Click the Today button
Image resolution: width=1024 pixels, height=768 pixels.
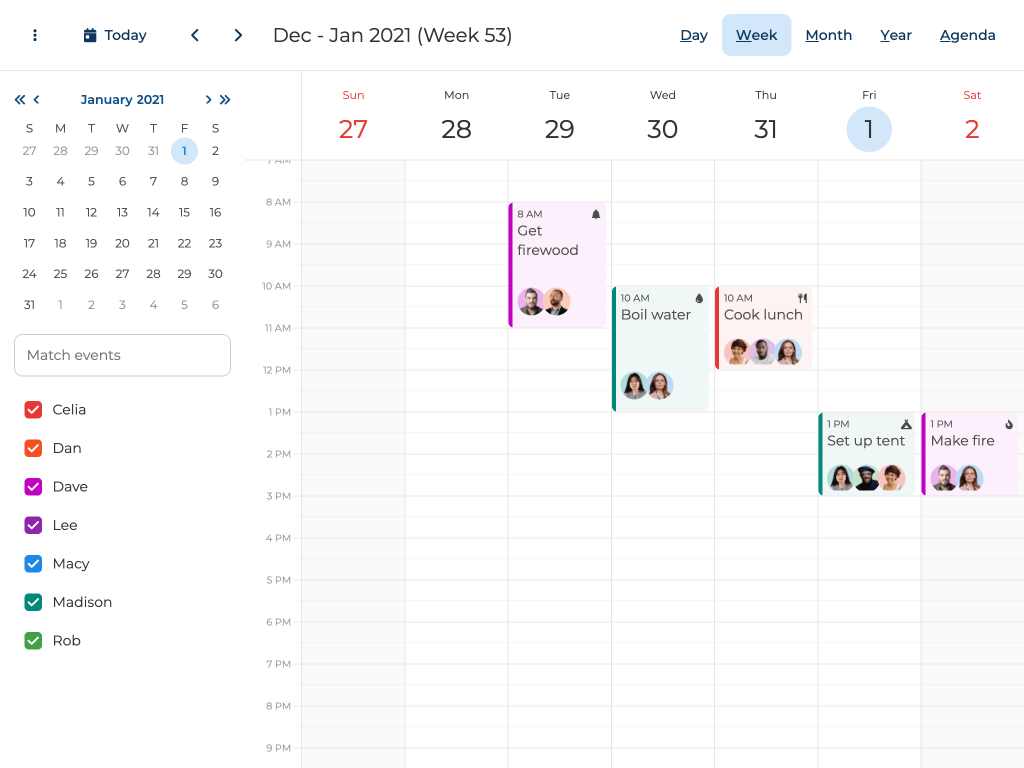(x=115, y=35)
